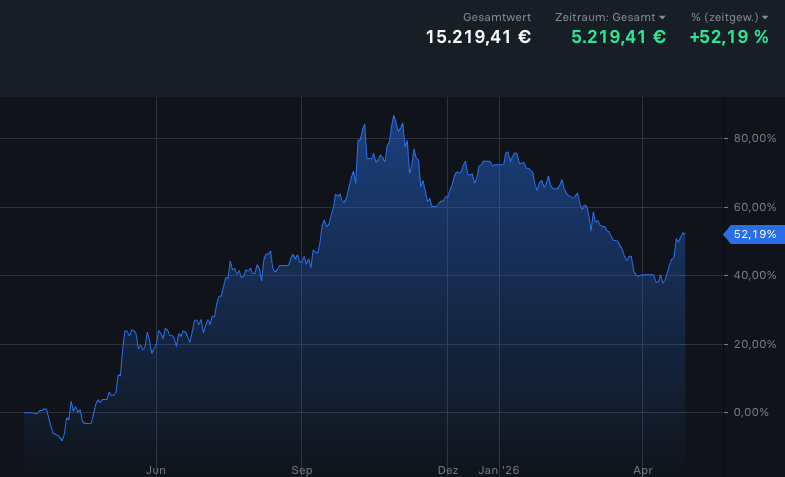Select the 40,00% y-axis label
The width and height of the screenshot is (785, 477).
pyautogui.click(x=755, y=275)
